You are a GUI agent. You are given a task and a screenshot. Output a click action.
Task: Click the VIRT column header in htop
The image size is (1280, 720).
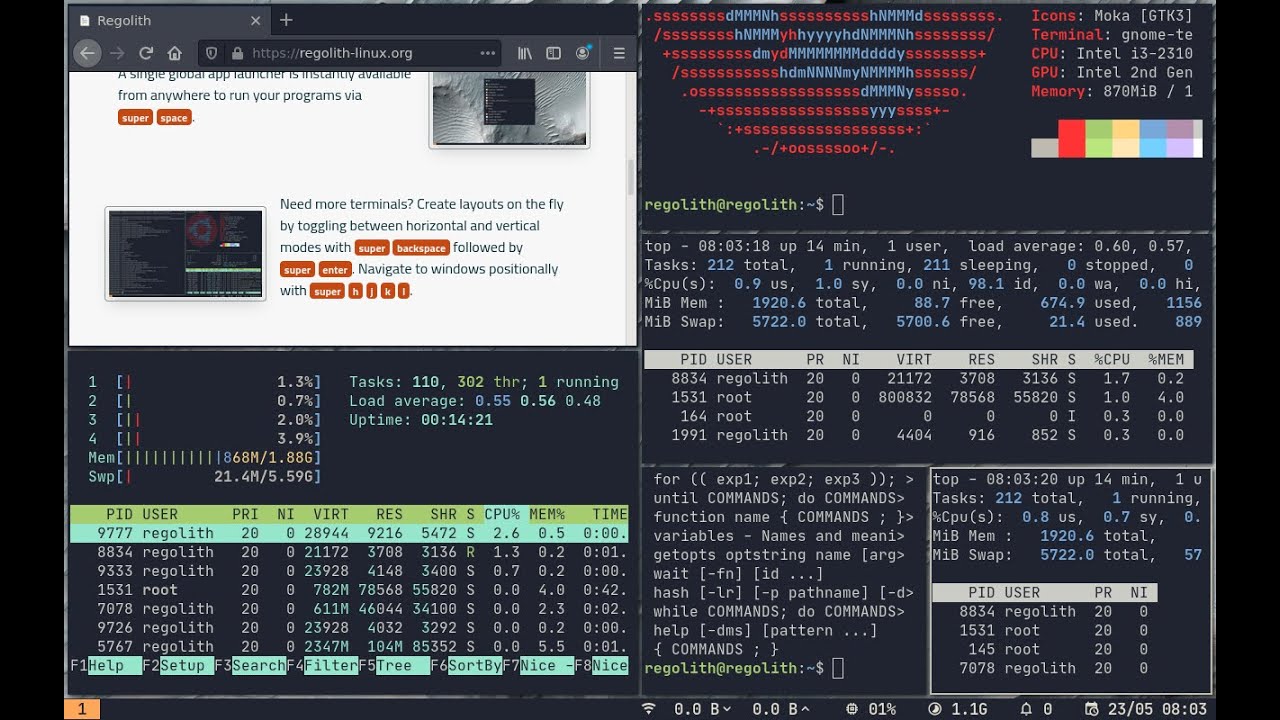point(331,514)
